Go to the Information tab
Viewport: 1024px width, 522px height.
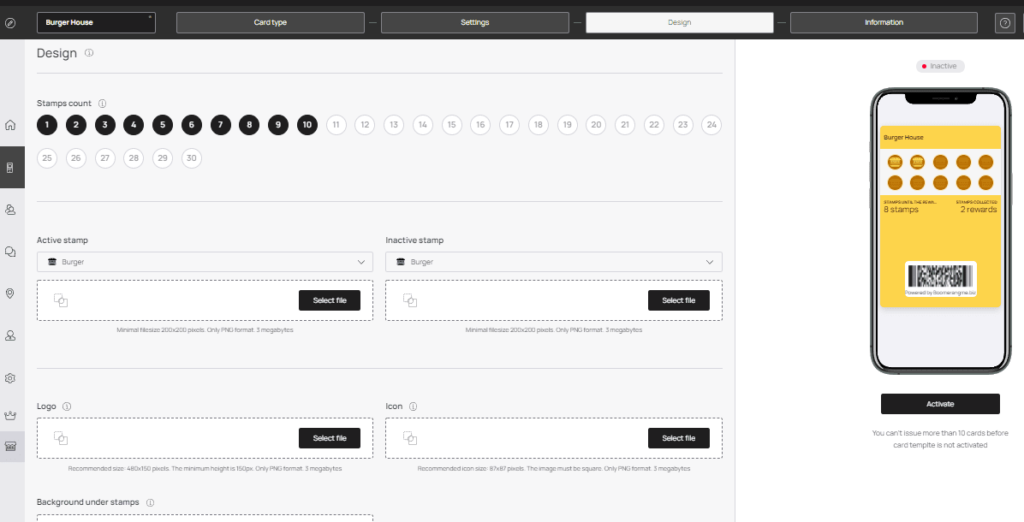[884, 22]
